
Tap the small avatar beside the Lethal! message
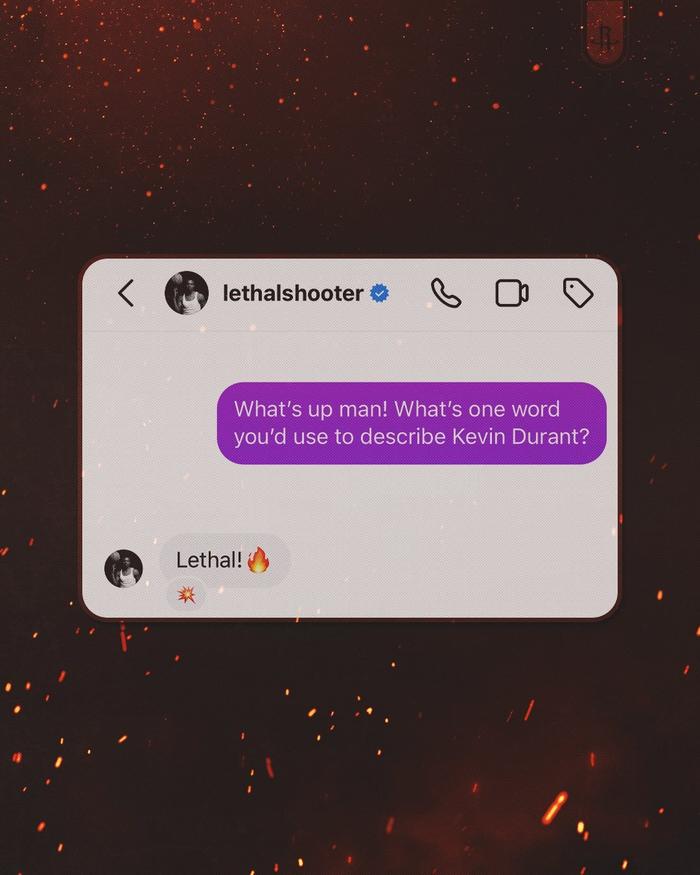[x=123, y=569]
